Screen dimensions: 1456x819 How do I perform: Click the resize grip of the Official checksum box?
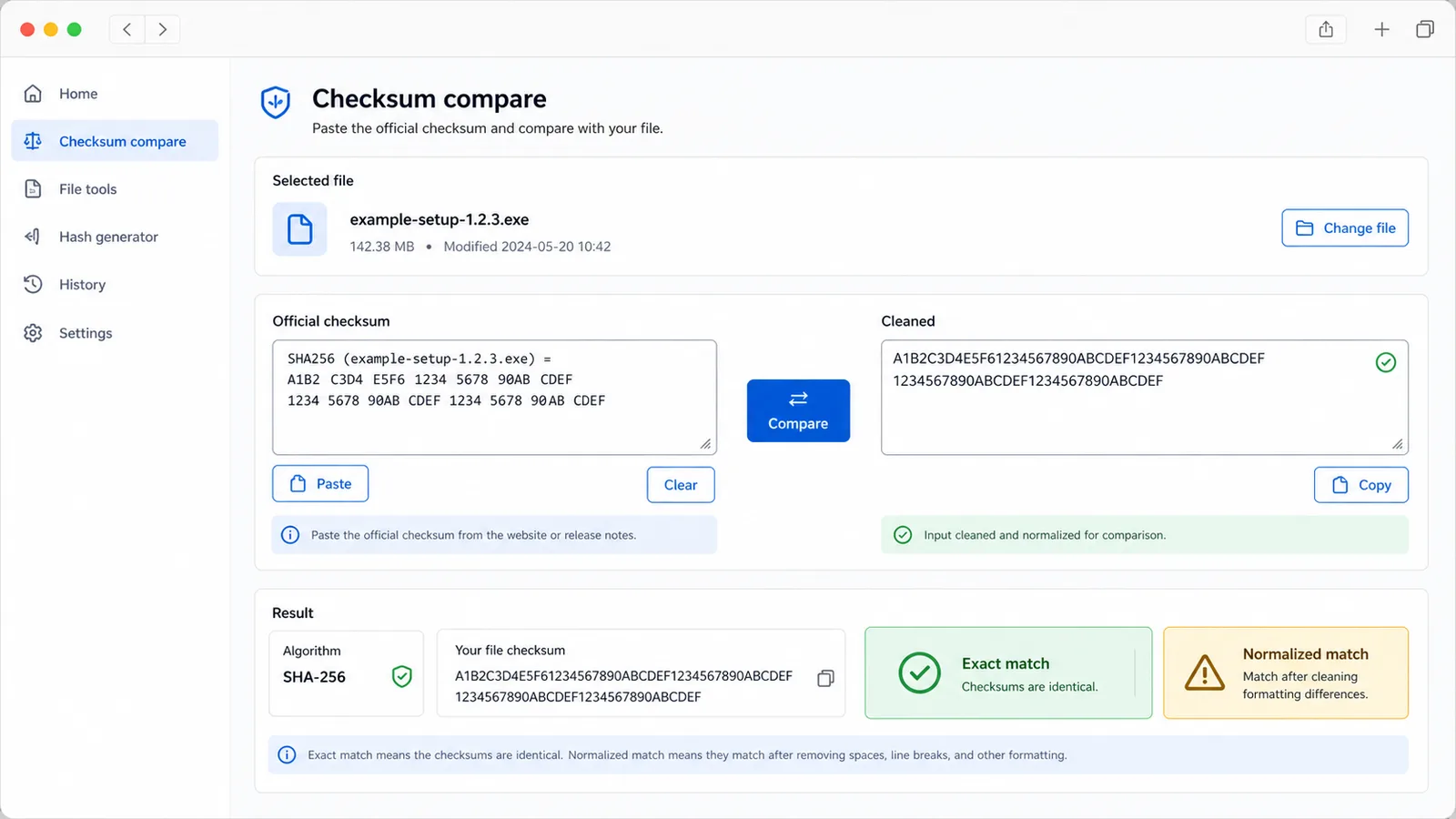(x=705, y=443)
